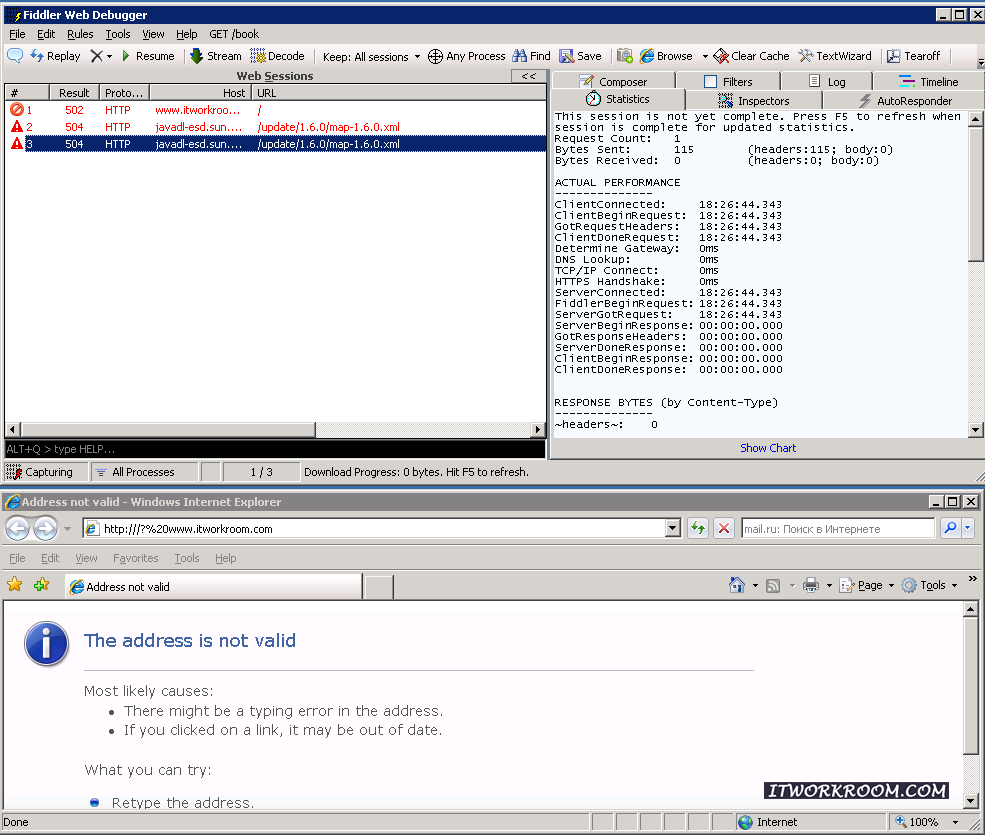Save sessions using the Save button
This screenshot has height=835, width=985.
click(580, 56)
